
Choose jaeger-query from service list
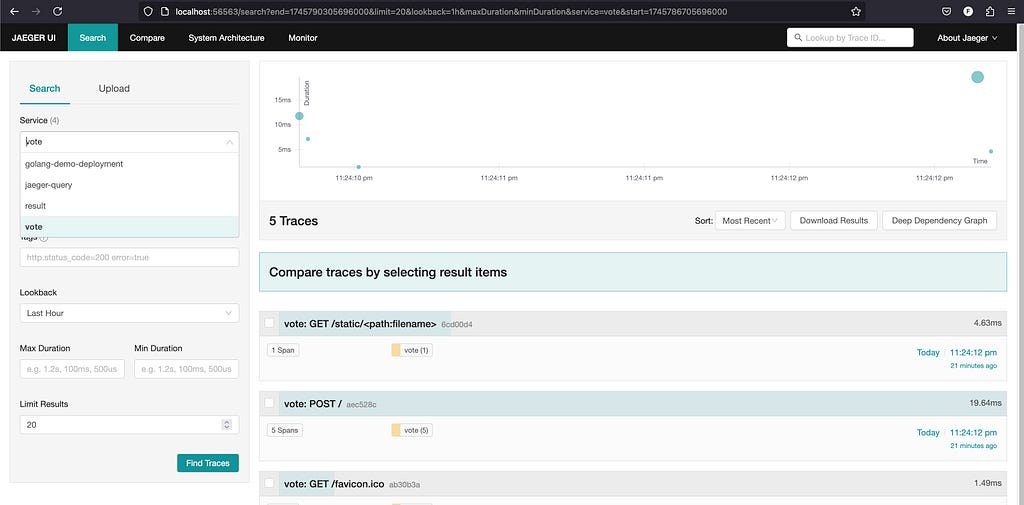129,185
